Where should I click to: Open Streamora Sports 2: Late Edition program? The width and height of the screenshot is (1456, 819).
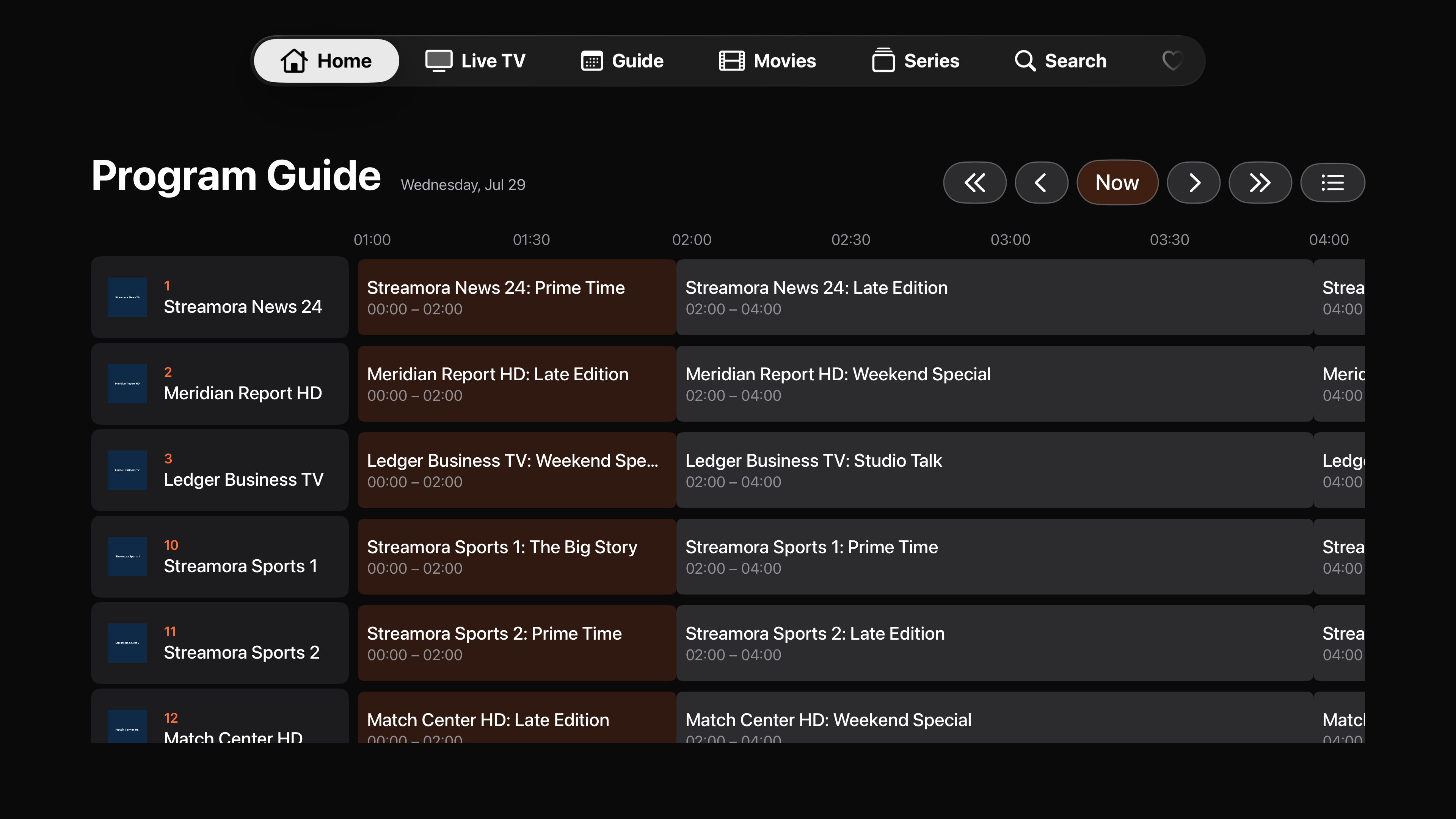(994, 643)
